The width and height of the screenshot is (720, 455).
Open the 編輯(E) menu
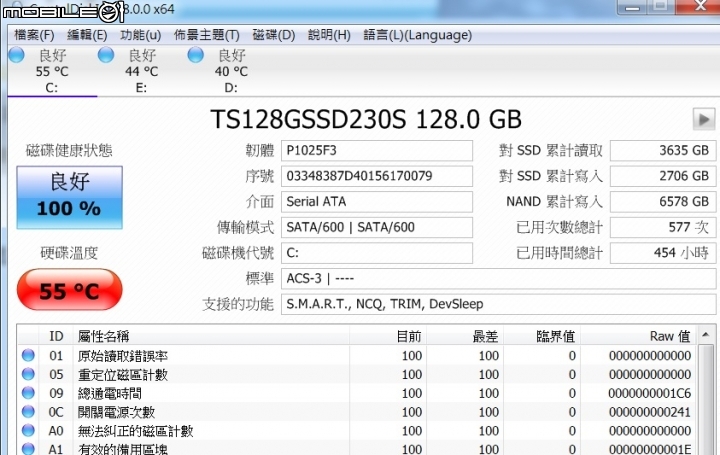[x=87, y=35]
